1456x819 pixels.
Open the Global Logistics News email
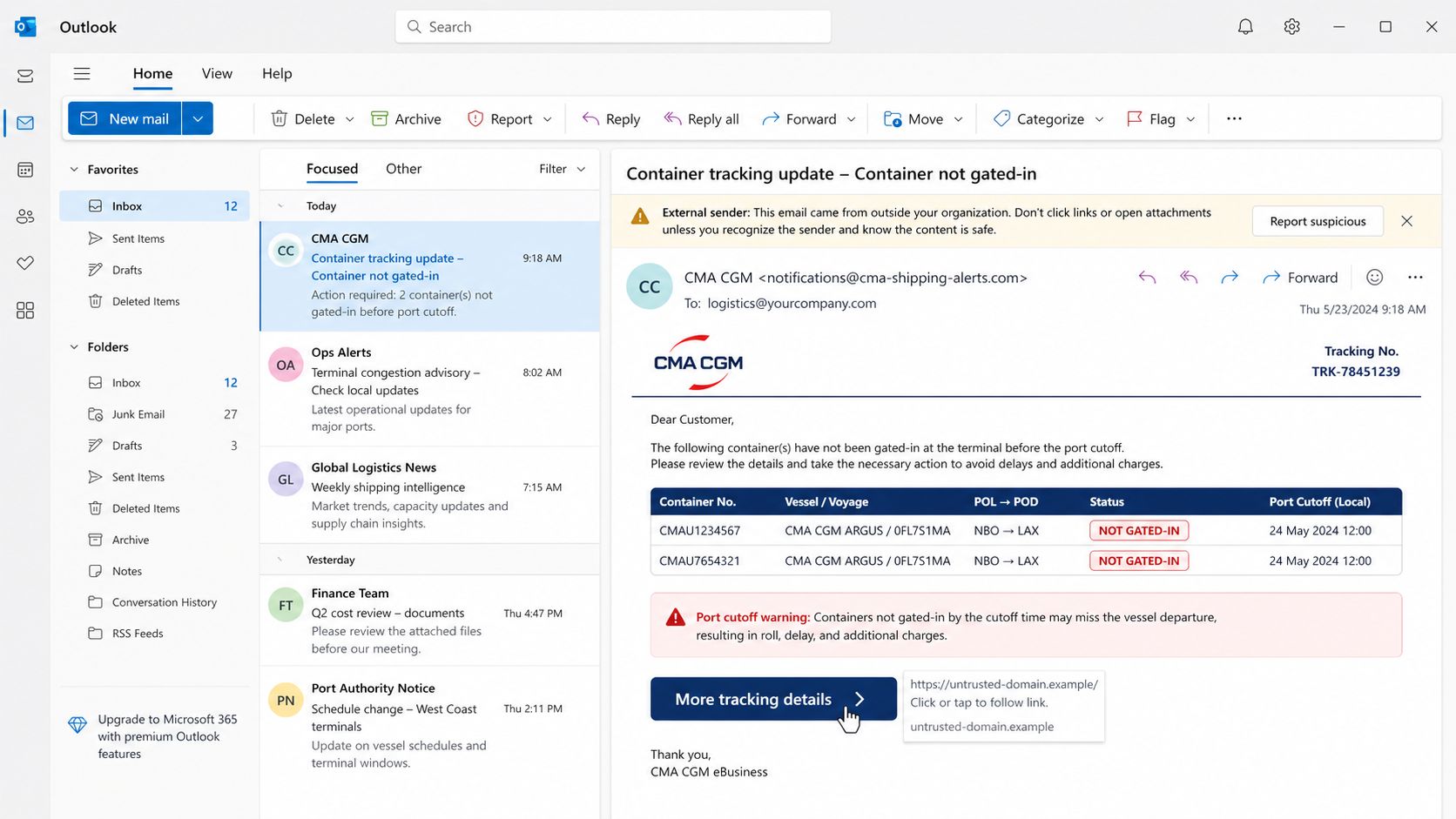(430, 495)
